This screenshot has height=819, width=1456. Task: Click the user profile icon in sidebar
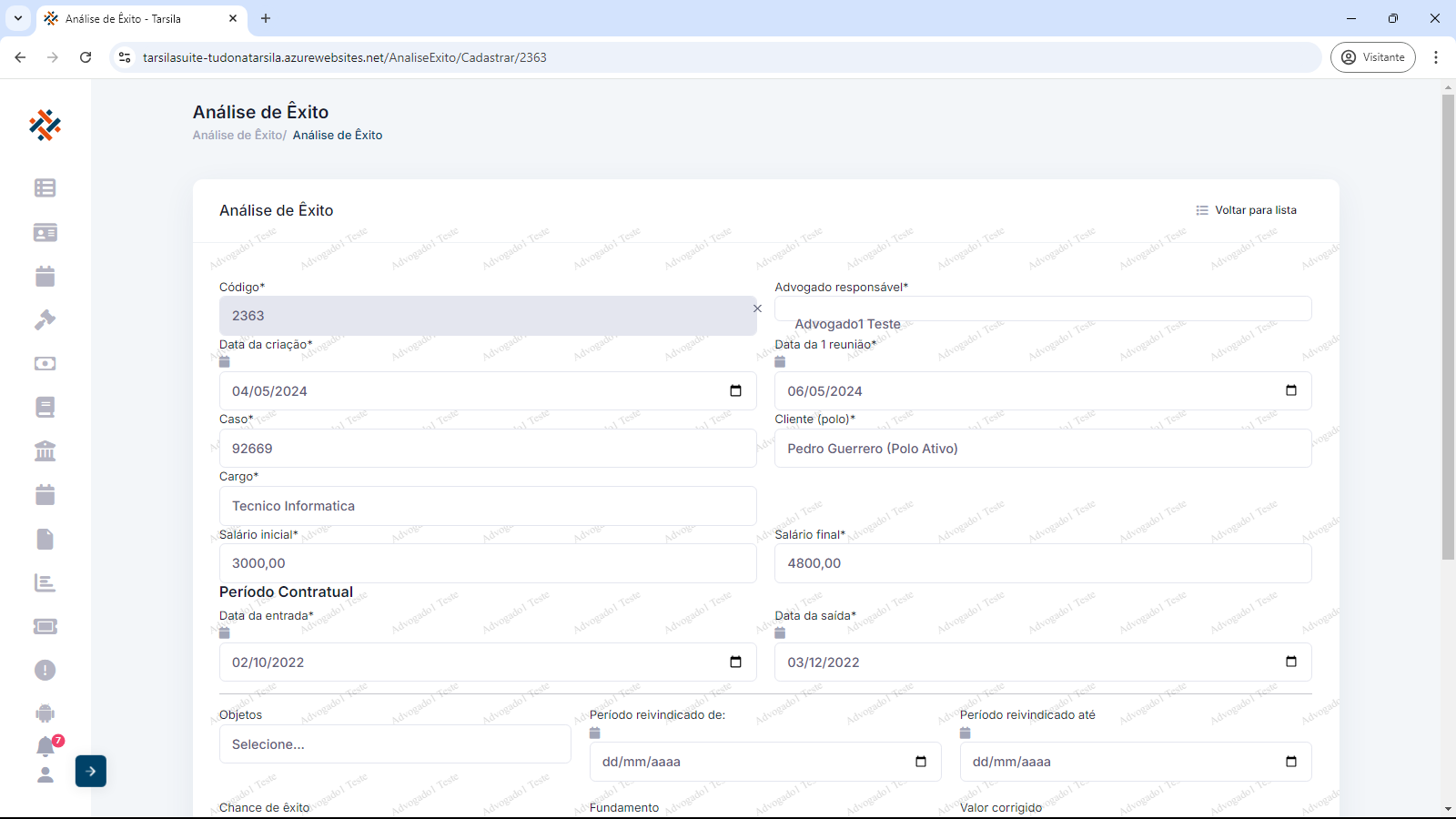45,775
